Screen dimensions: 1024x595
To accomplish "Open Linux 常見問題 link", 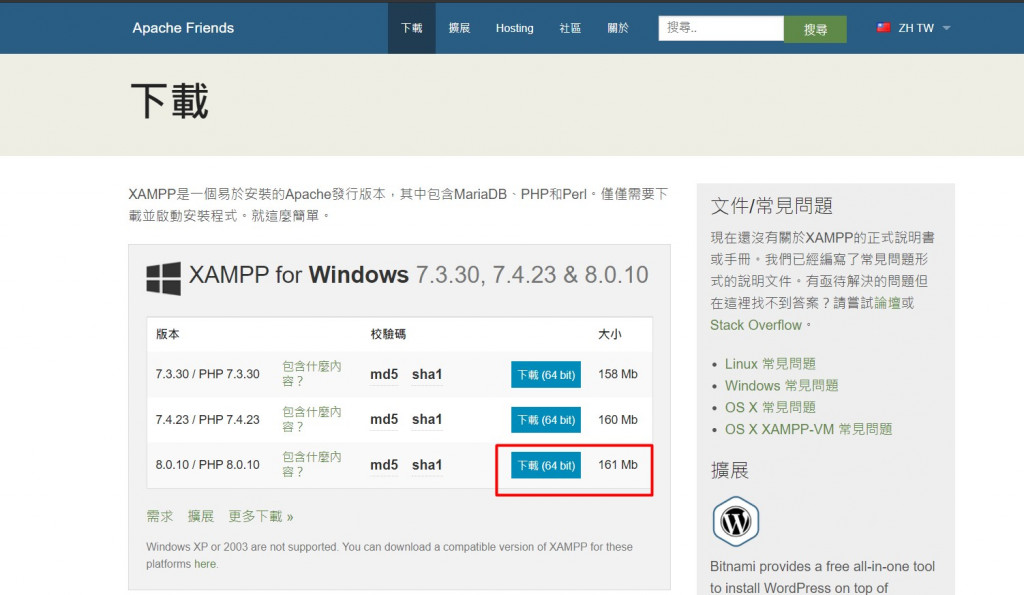I will 770,364.
